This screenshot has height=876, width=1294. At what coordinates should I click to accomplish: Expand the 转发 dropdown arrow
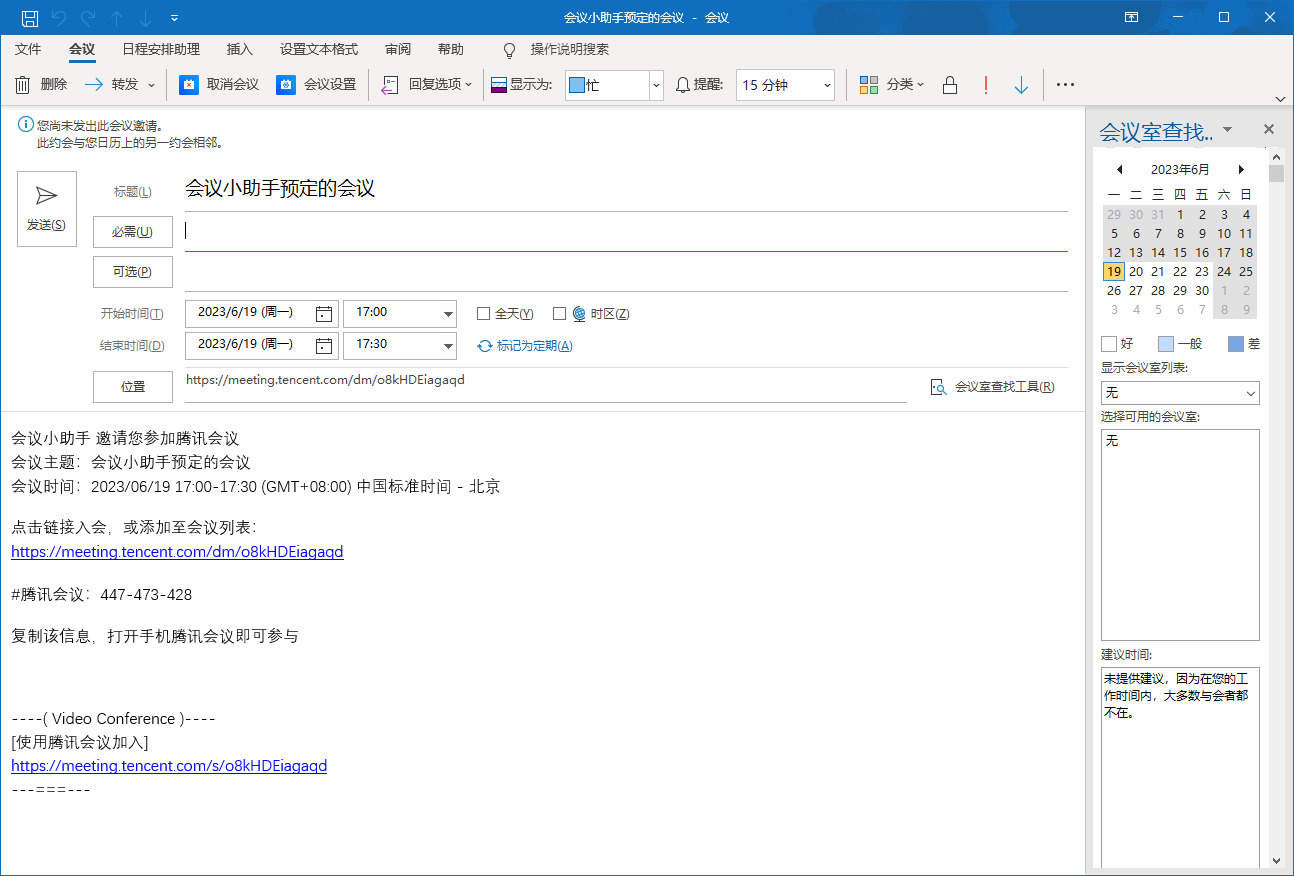click(x=152, y=85)
